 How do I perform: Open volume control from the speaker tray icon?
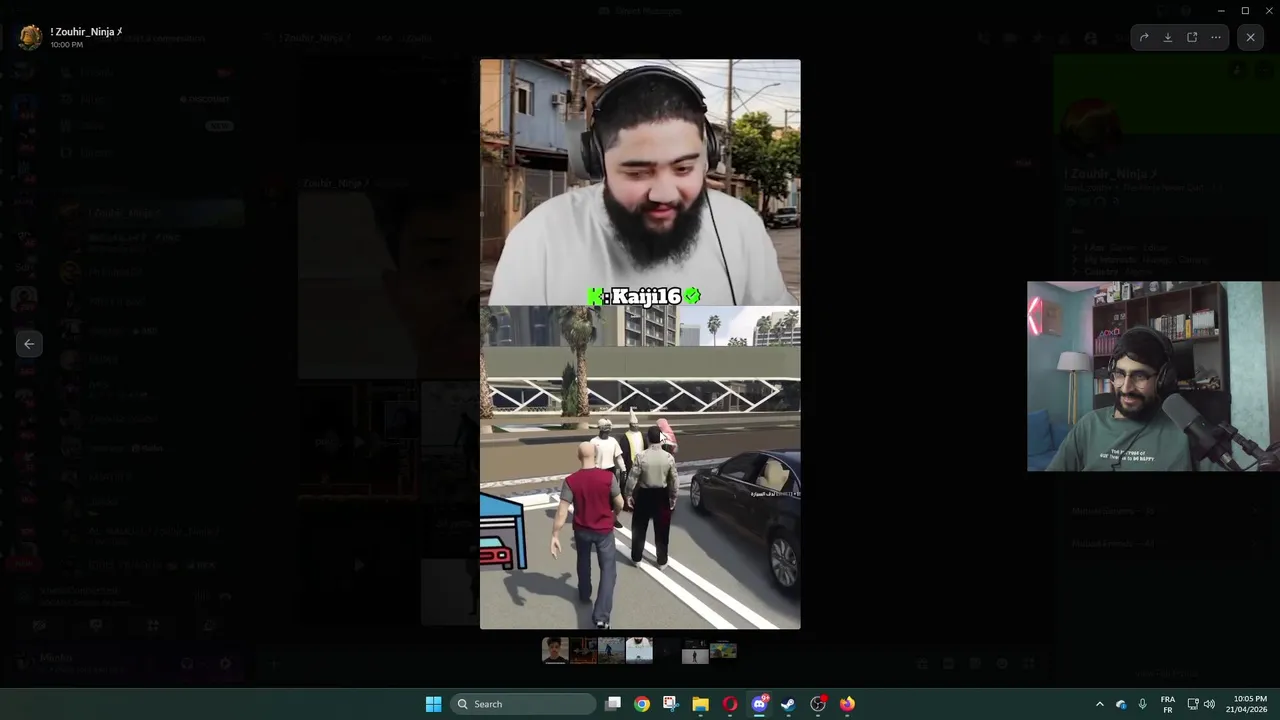(1209, 704)
